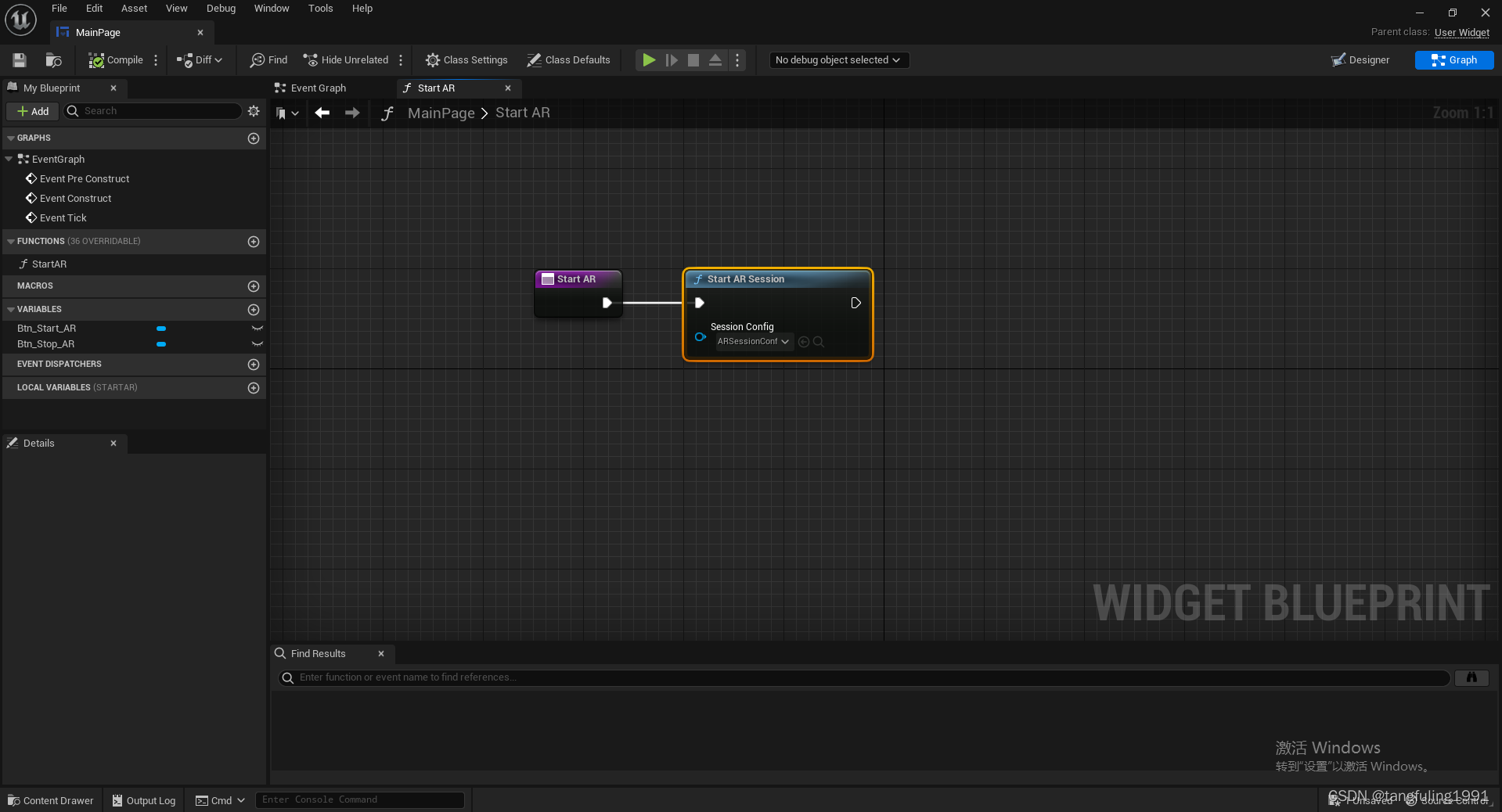
Task: Add a new function with plus icon
Action: 254,242
